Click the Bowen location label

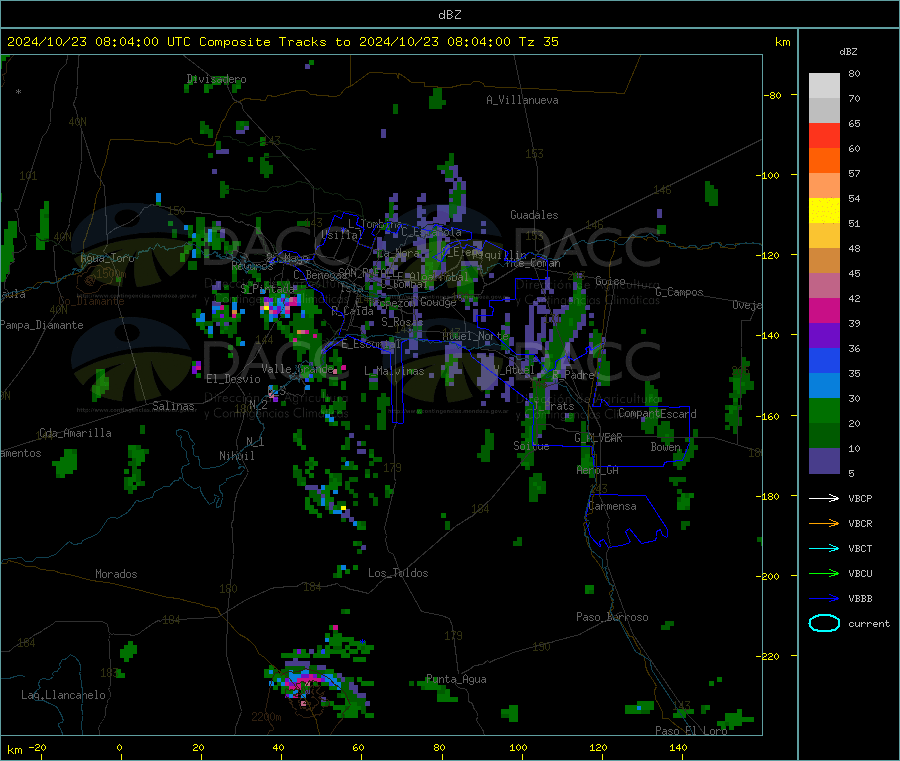[666, 446]
